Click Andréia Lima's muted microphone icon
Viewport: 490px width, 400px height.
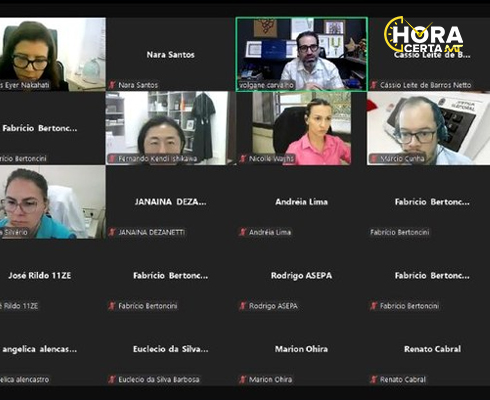243,232
